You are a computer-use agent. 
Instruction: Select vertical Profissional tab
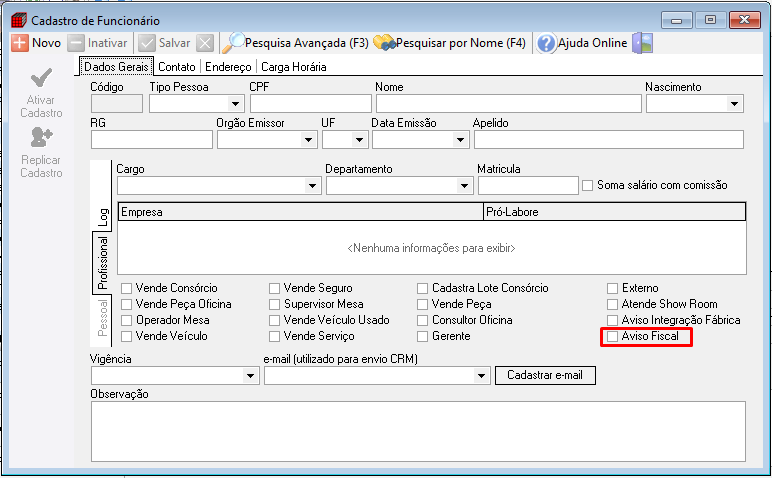click(102, 262)
